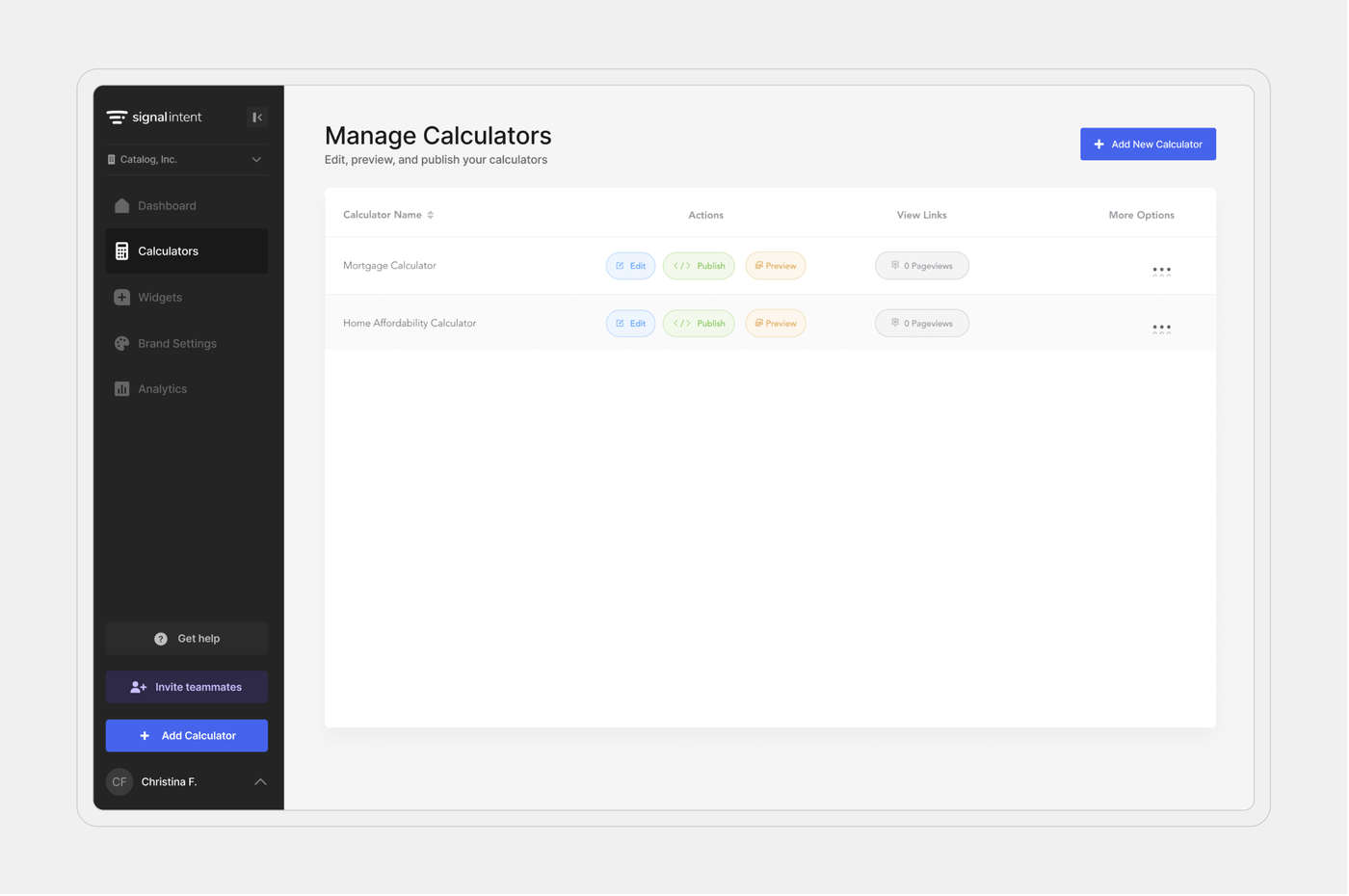Click the page subtitle about editing calculators
The height and width of the screenshot is (896, 1349).
point(436,160)
